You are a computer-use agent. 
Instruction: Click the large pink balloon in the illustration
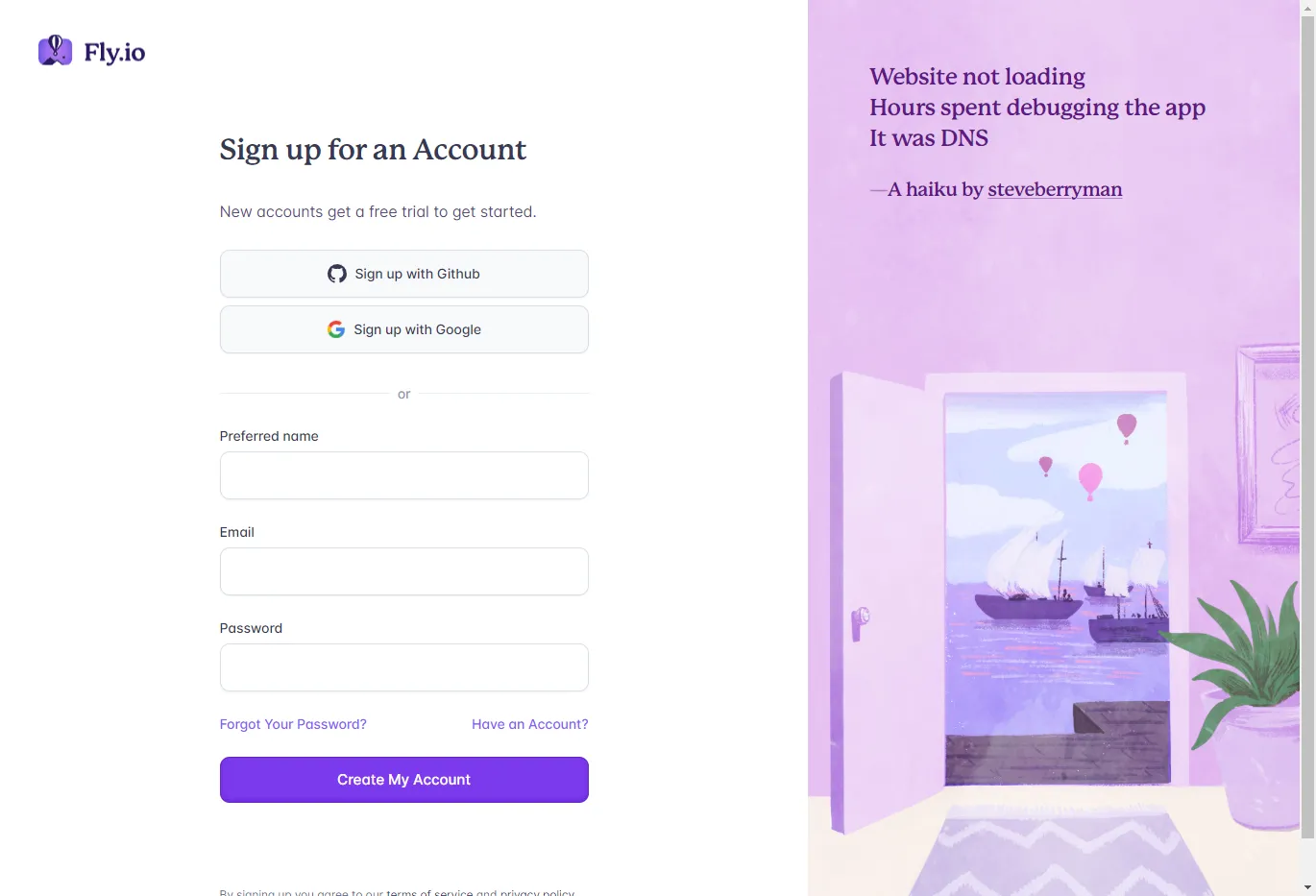pyautogui.click(x=1090, y=478)
